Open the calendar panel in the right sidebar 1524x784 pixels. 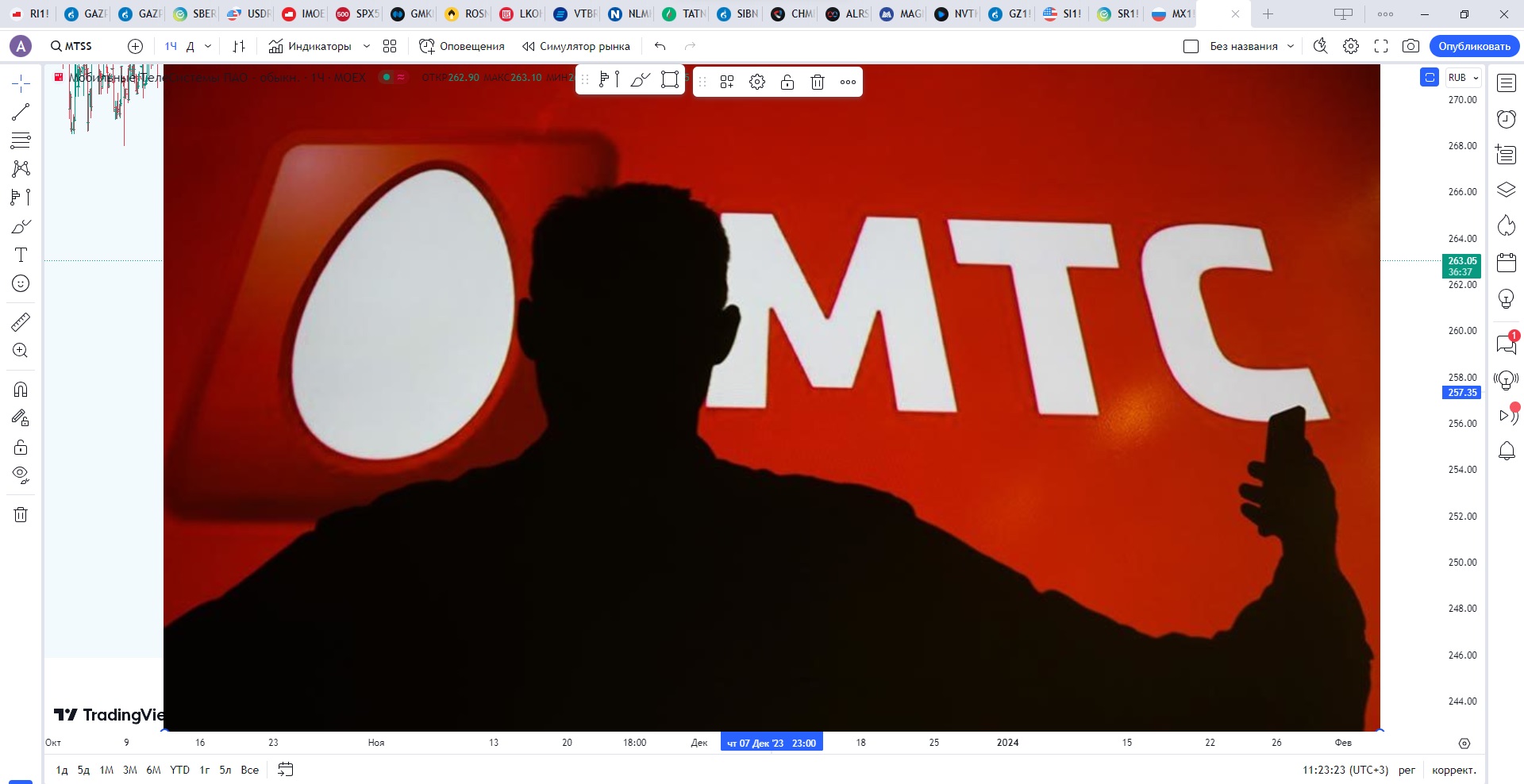tap(1507, 262)
